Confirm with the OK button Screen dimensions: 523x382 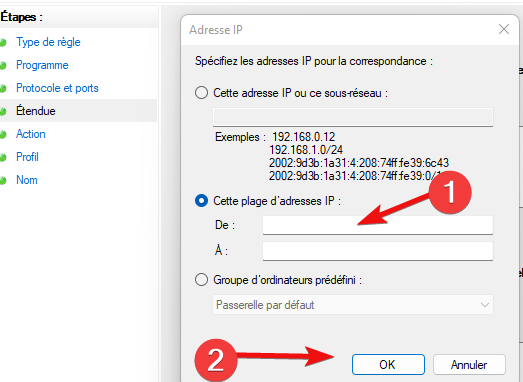pyautogui.click(x=388, y=365)
